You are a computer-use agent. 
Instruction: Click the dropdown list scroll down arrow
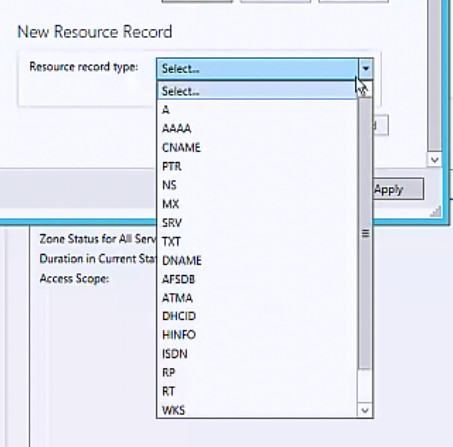365,410
